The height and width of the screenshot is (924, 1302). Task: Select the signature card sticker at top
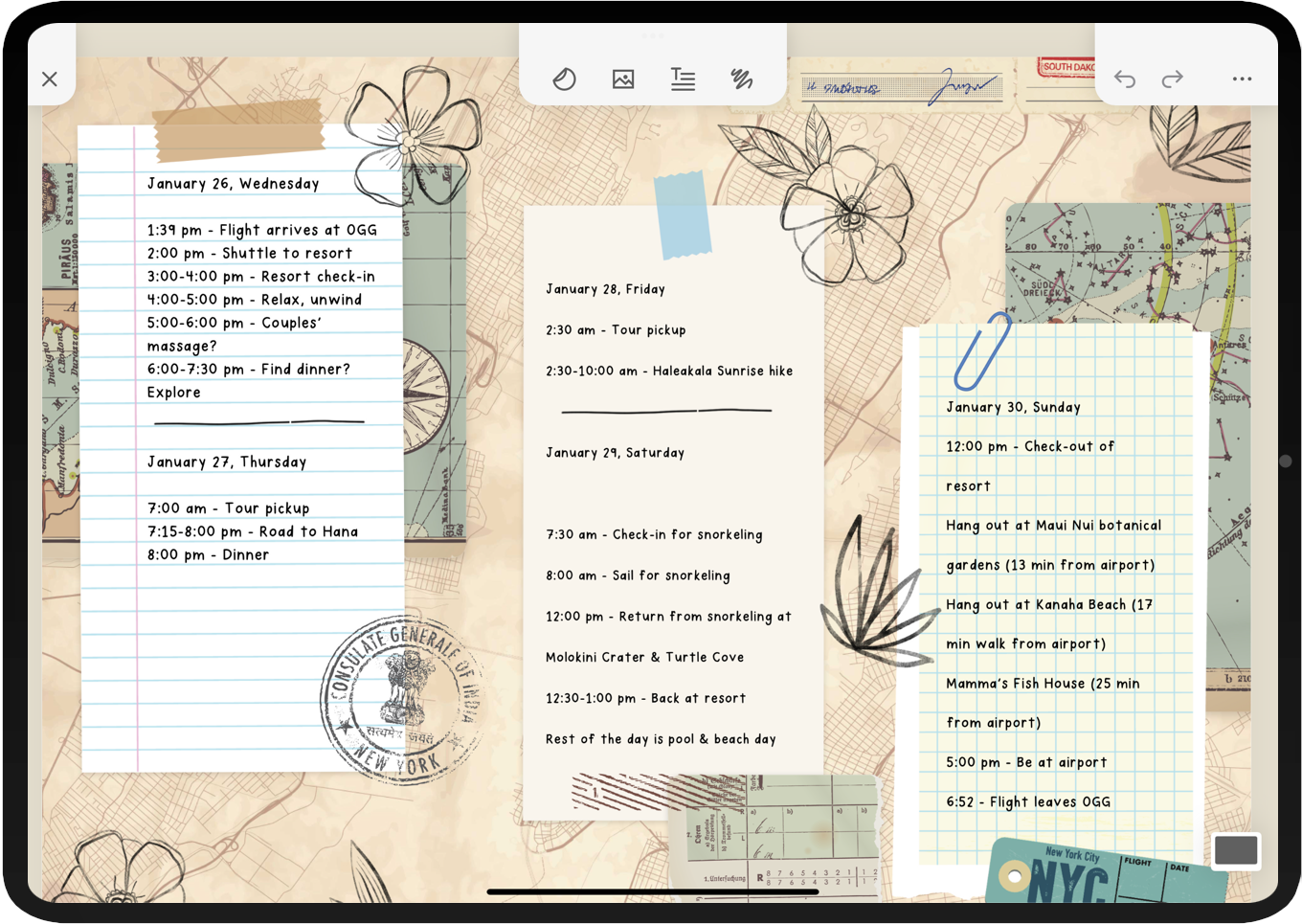click(x=902, y=87)
